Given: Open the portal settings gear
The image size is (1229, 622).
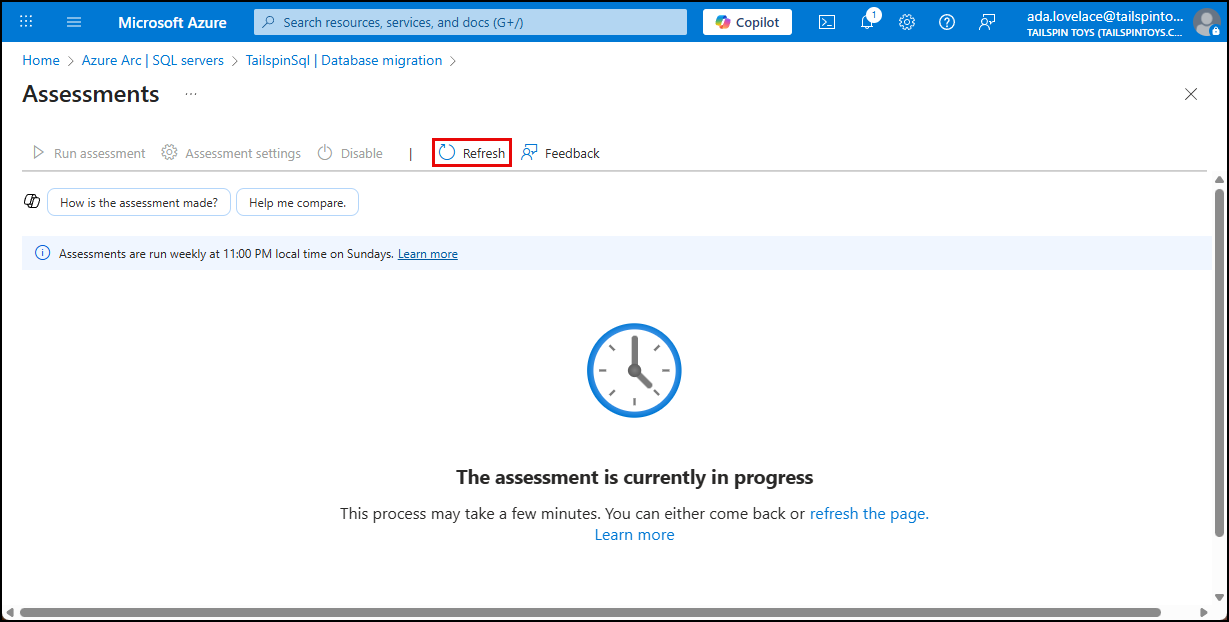Looking at the screenshot, I should (906, 21).
